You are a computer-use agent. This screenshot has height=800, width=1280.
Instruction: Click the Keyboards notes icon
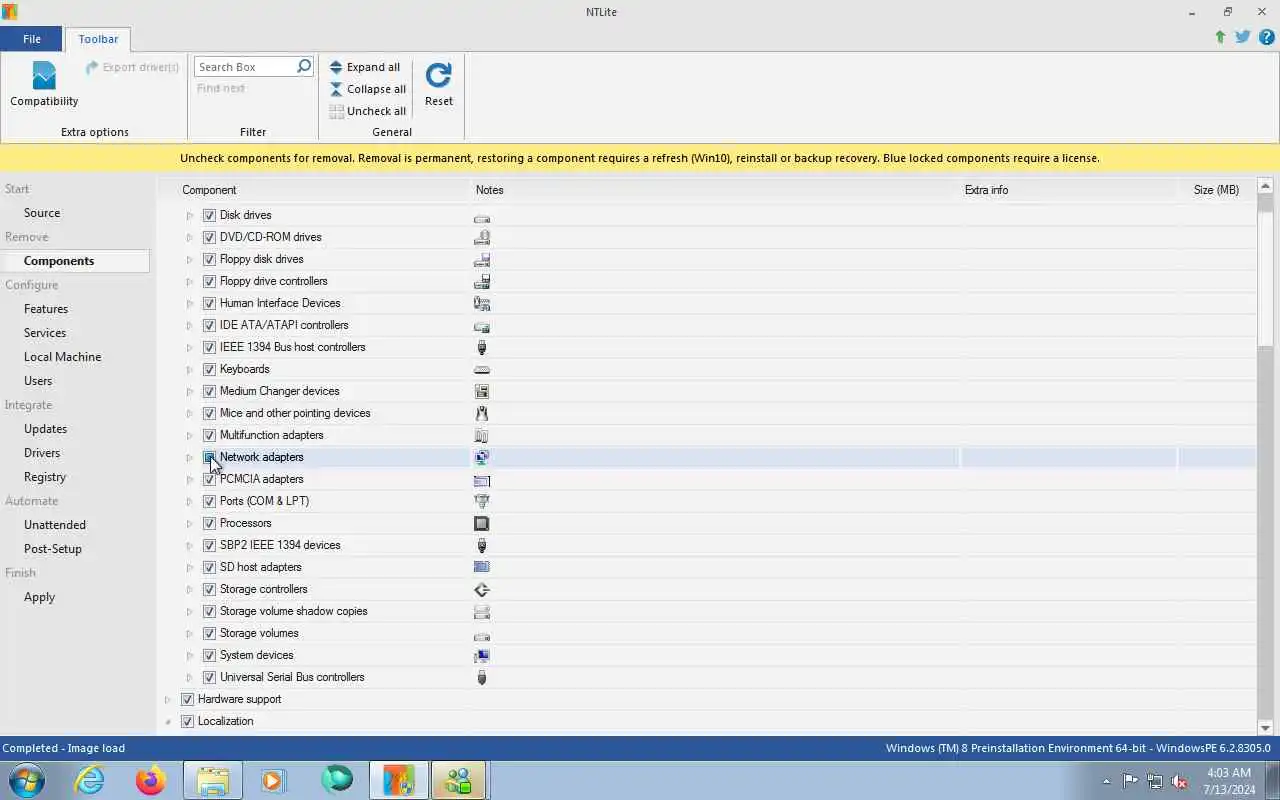[x=482, y=370]
